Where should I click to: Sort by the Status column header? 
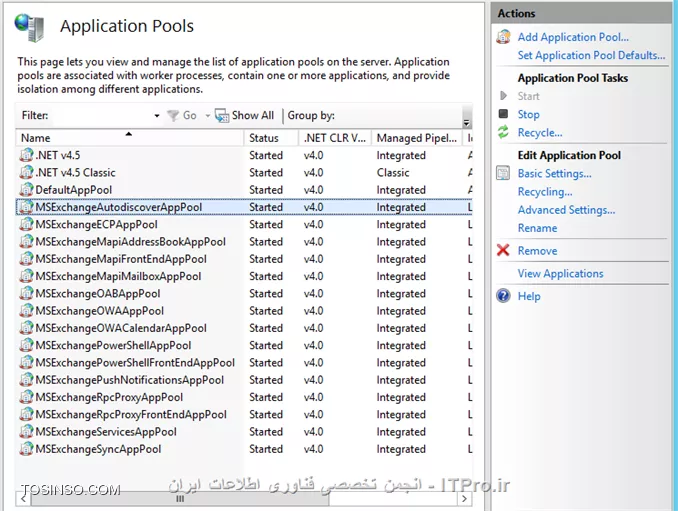point(271,138)
